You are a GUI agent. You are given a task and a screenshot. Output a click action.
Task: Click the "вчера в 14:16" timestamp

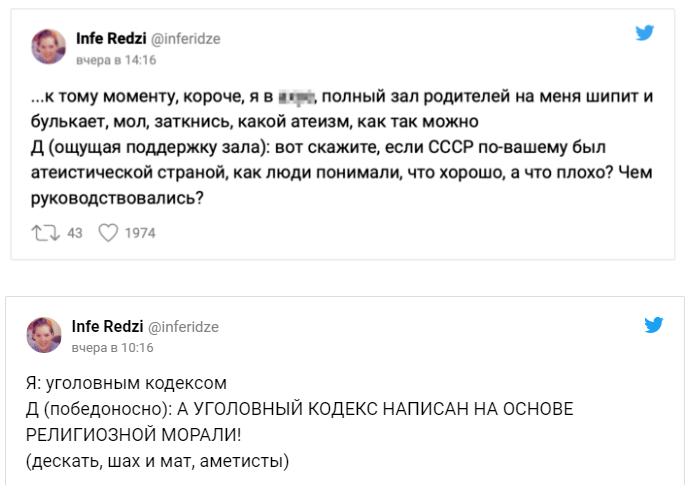(x=117, y=59)
